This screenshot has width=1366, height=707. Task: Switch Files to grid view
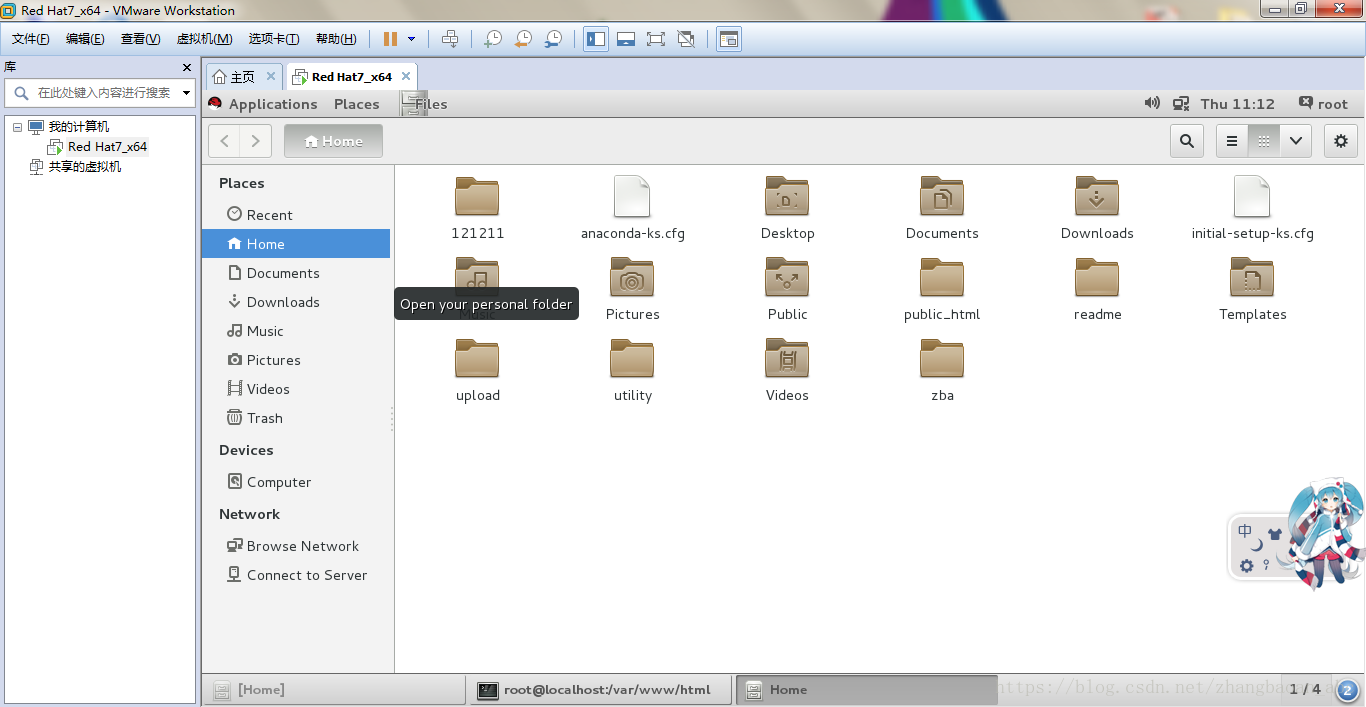(1264, 141)
